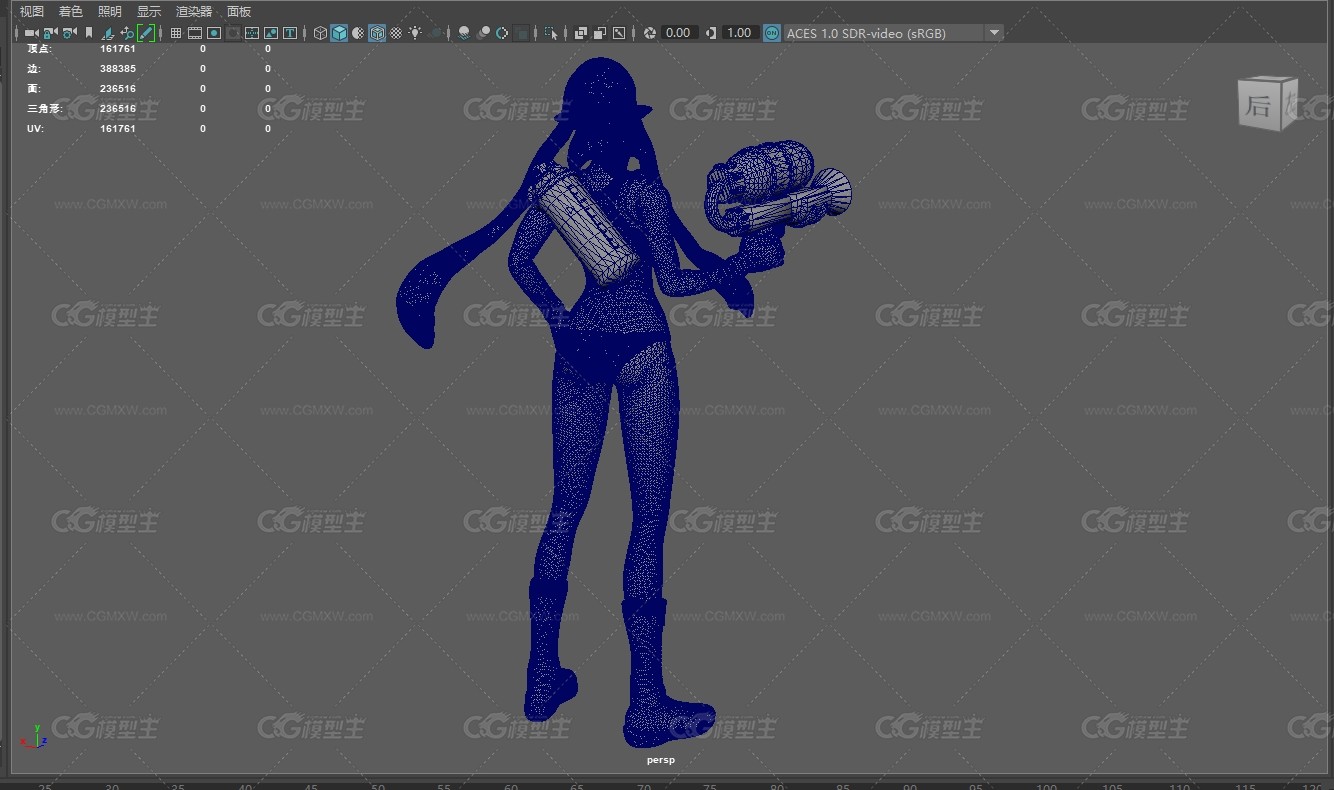
Task: Click the highlighted Grease Pencil icon
Action: [146, 33]
